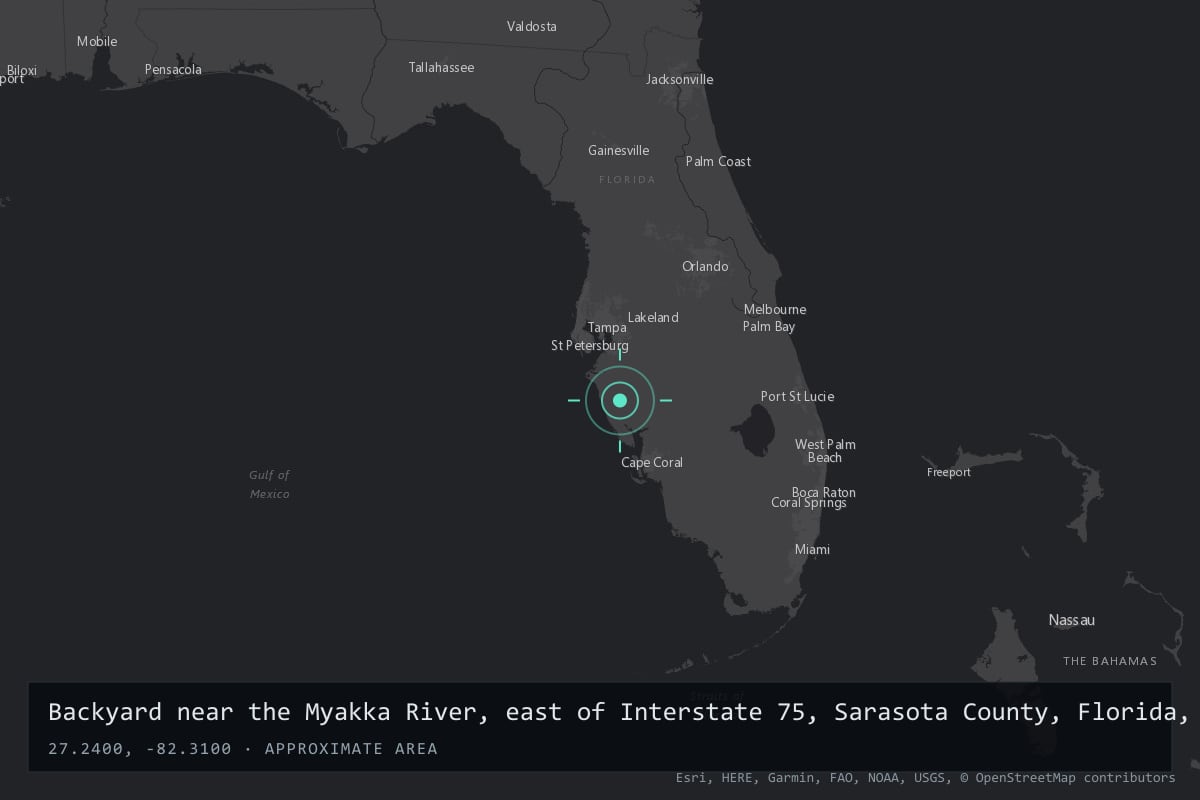Screen dimensions: 1200x800
Task: Select the Lakeland label
Action: pos(653,318)
